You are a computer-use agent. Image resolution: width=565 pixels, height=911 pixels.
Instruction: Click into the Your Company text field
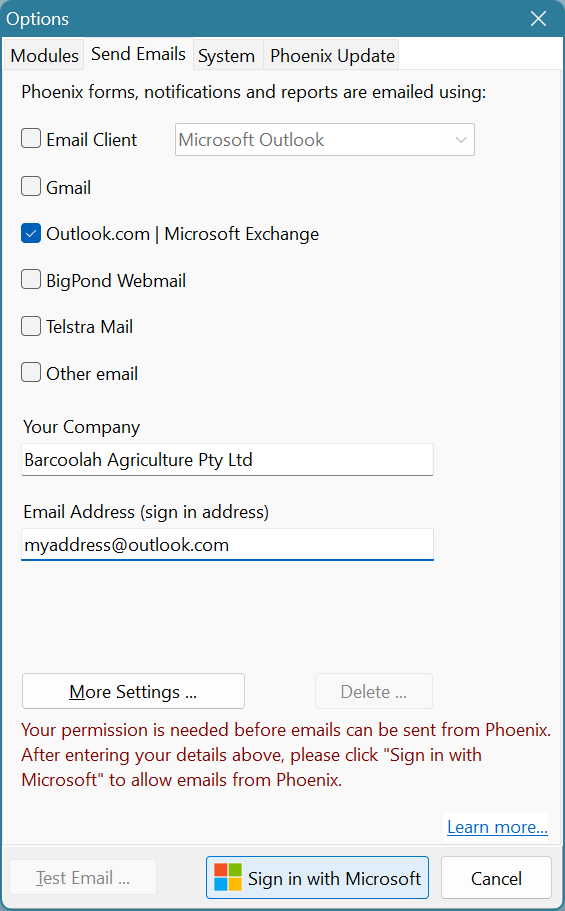(x=227, y=460)
